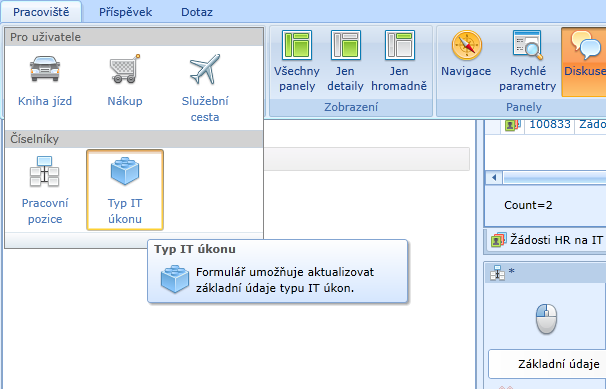The width and height of the screenshot is (606, 389).
Task: Toggle the Diskuse panel button
Action: [x=584, y=61]
